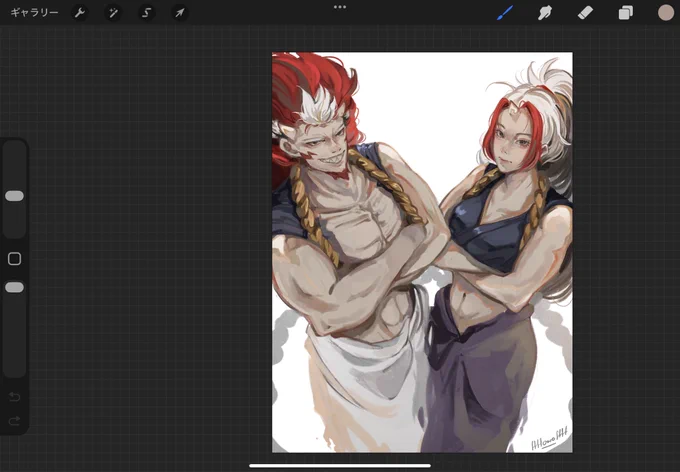Screen dimensions: 680x472
Task: Undo the last stroke using sidebar arrow
Action: [x=14, y=397]
